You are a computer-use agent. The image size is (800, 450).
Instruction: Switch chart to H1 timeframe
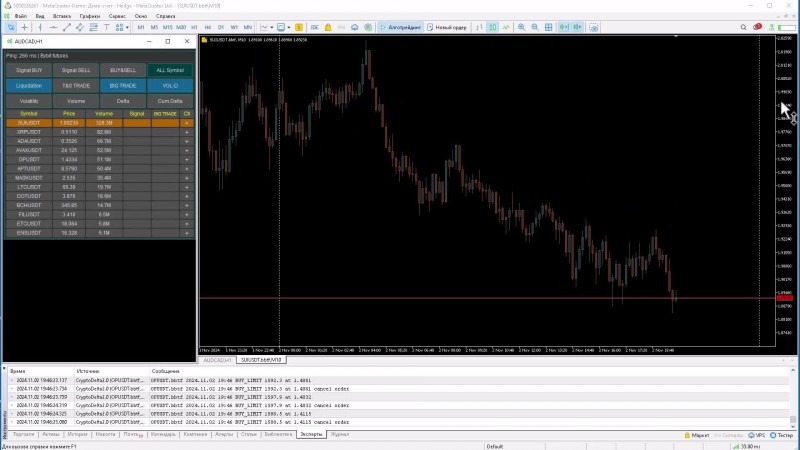click(x=194, y=28)
